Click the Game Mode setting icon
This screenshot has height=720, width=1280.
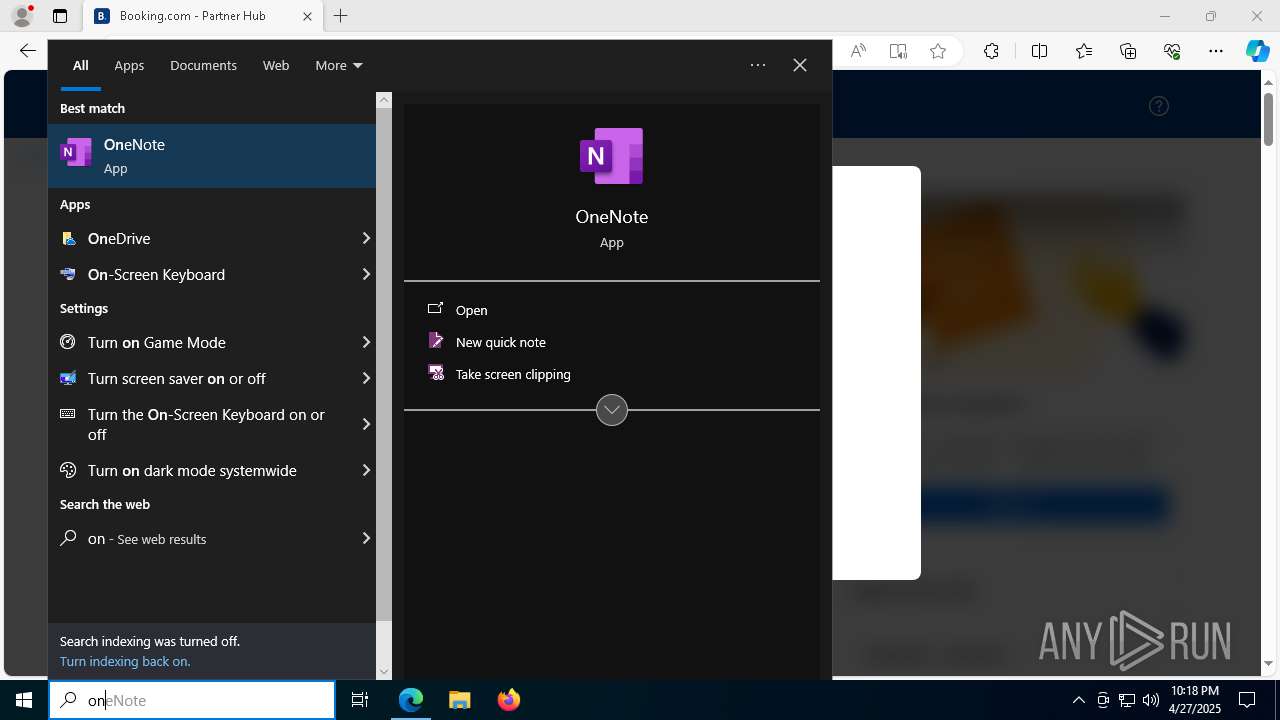click(x=68, y=342)
